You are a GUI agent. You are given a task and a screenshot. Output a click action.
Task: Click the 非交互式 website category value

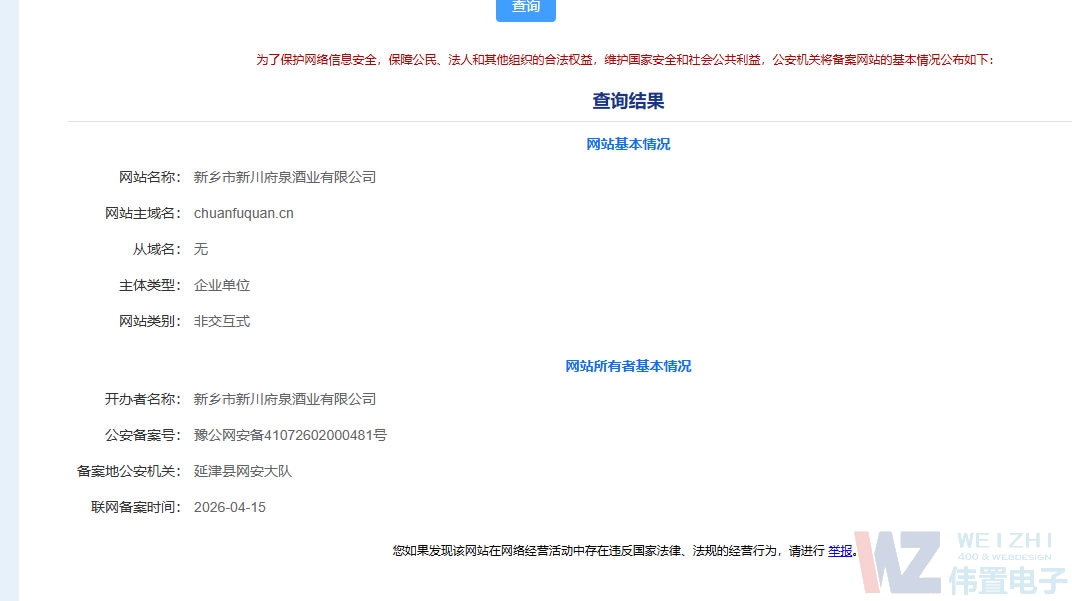[x=222, y=321]
